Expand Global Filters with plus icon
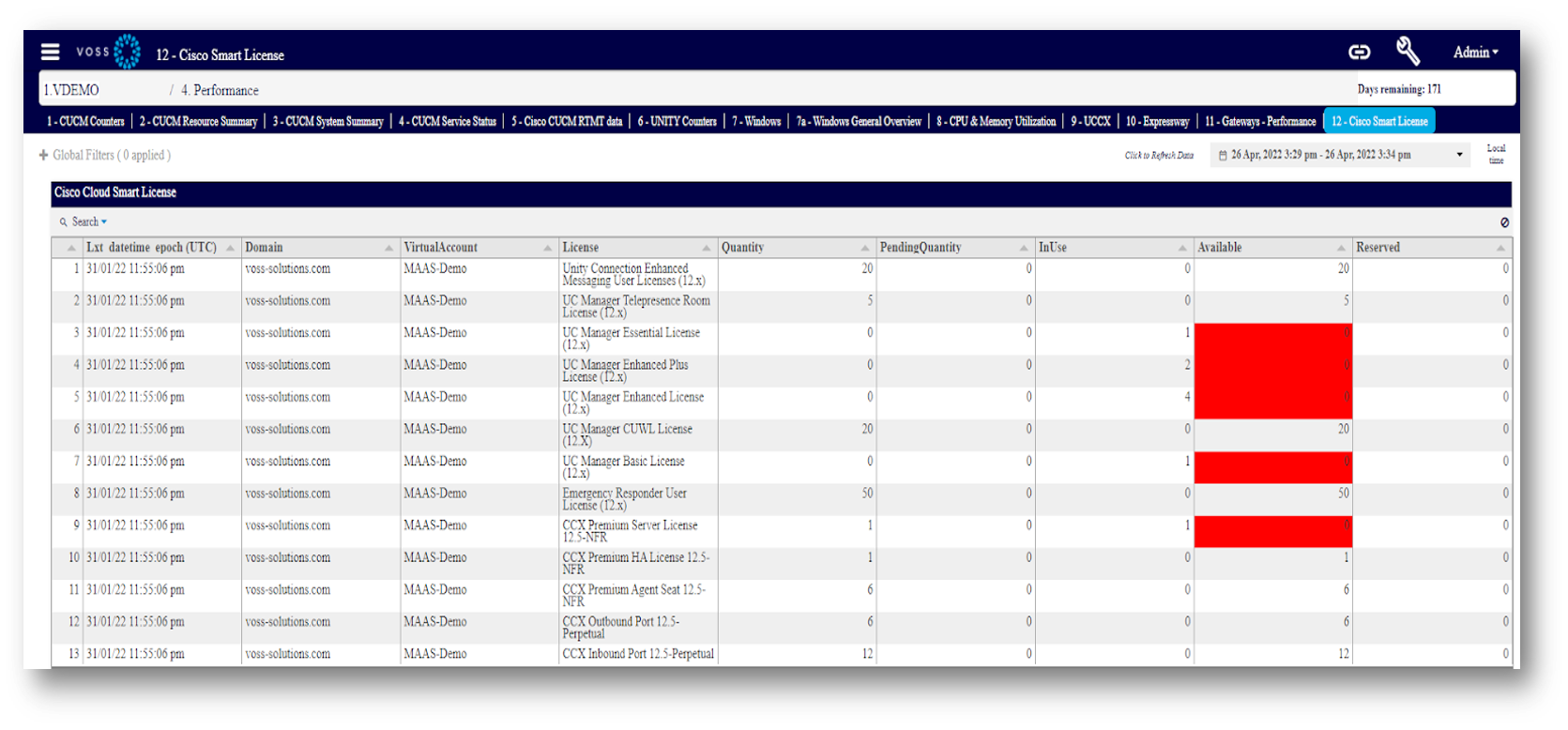 [43, 155]
